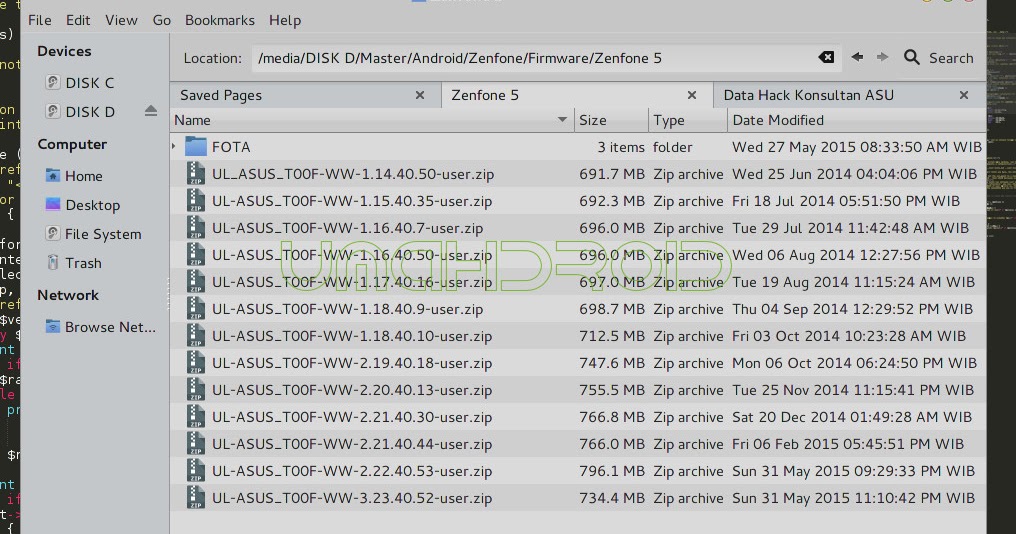Screen dimensions: 1016x534
Task: Click the File System drive icon
Action: pos(52,233)
